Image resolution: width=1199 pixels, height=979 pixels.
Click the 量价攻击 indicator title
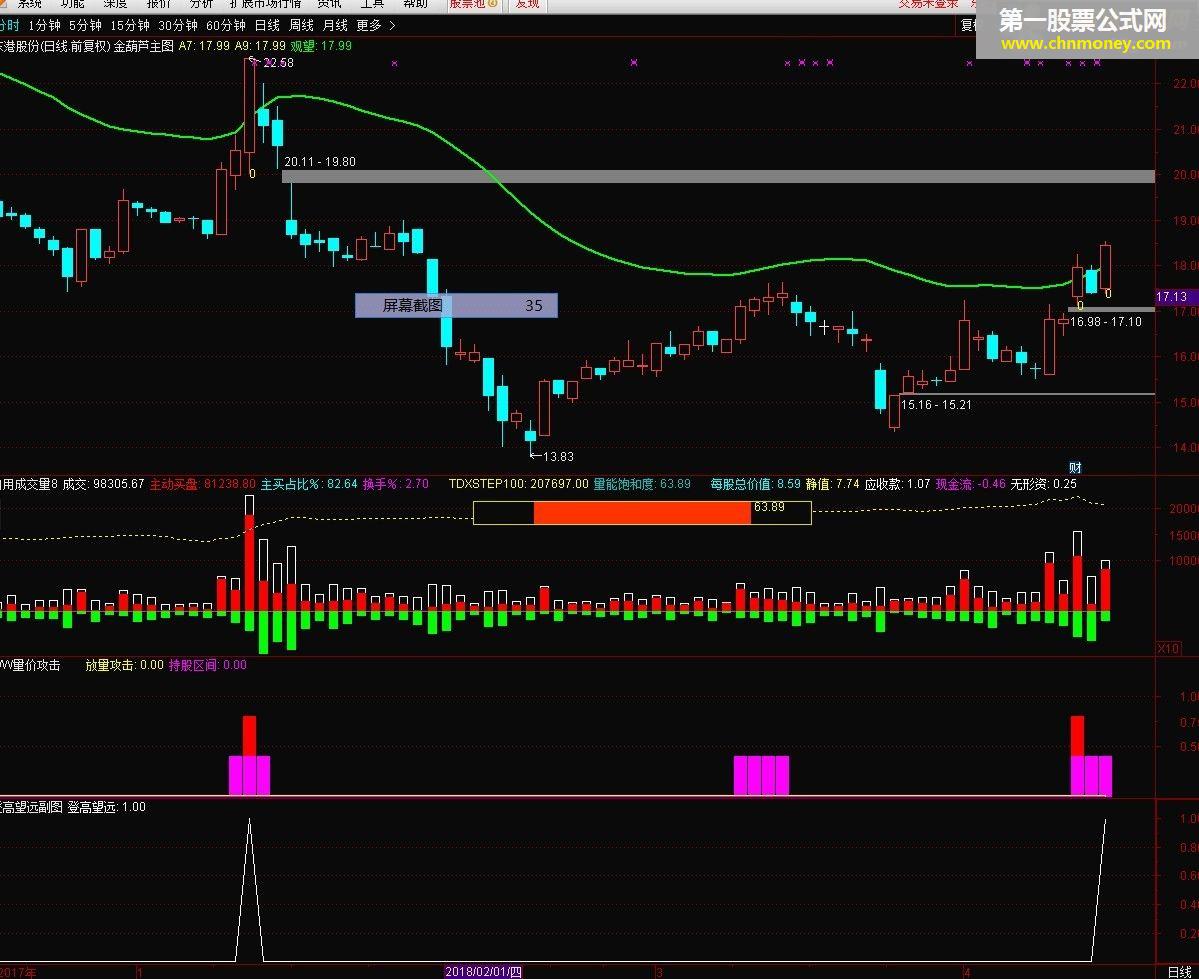(x=29, y=665)
